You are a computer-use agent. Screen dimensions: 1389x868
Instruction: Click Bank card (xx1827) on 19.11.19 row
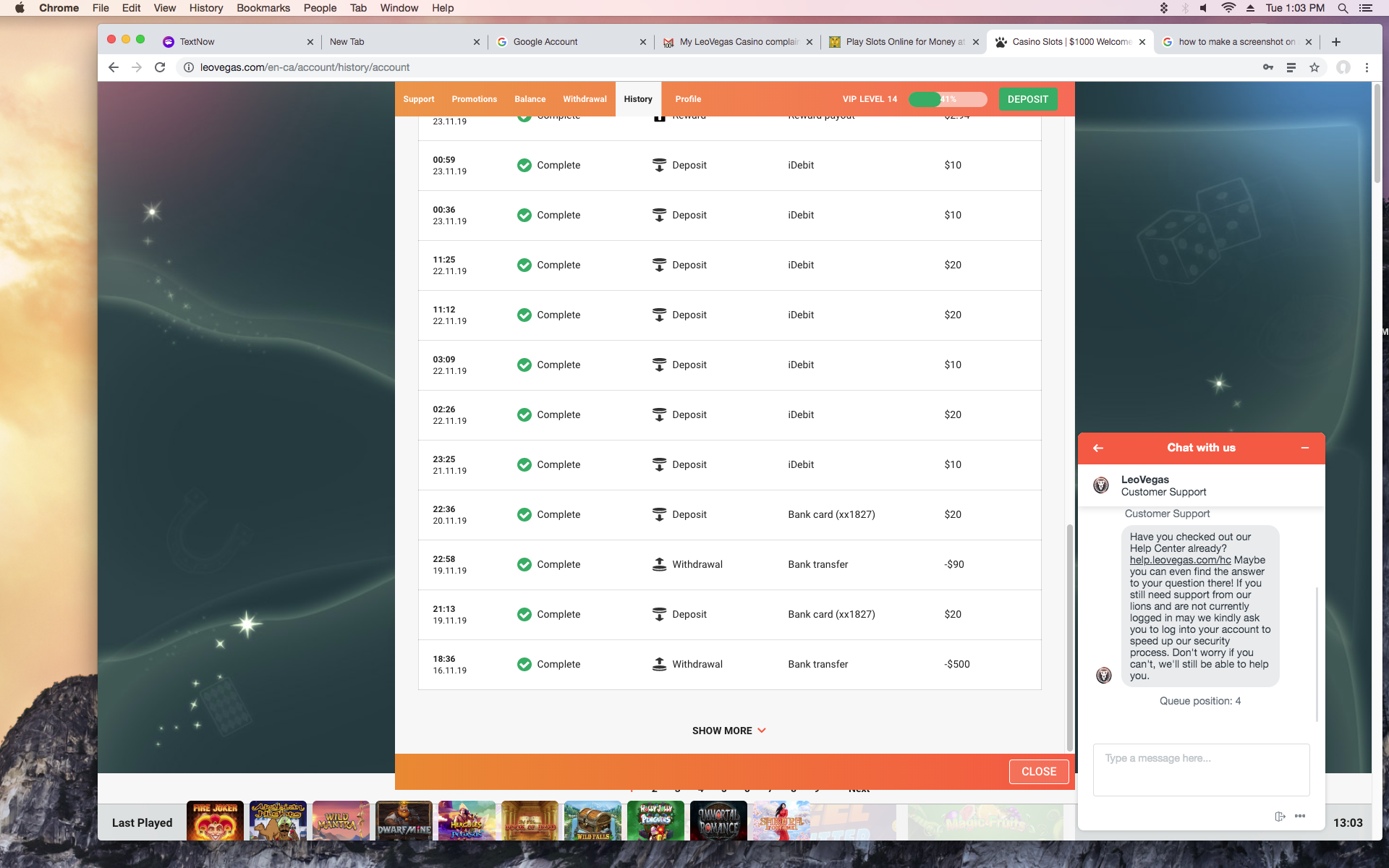[831, 614]
